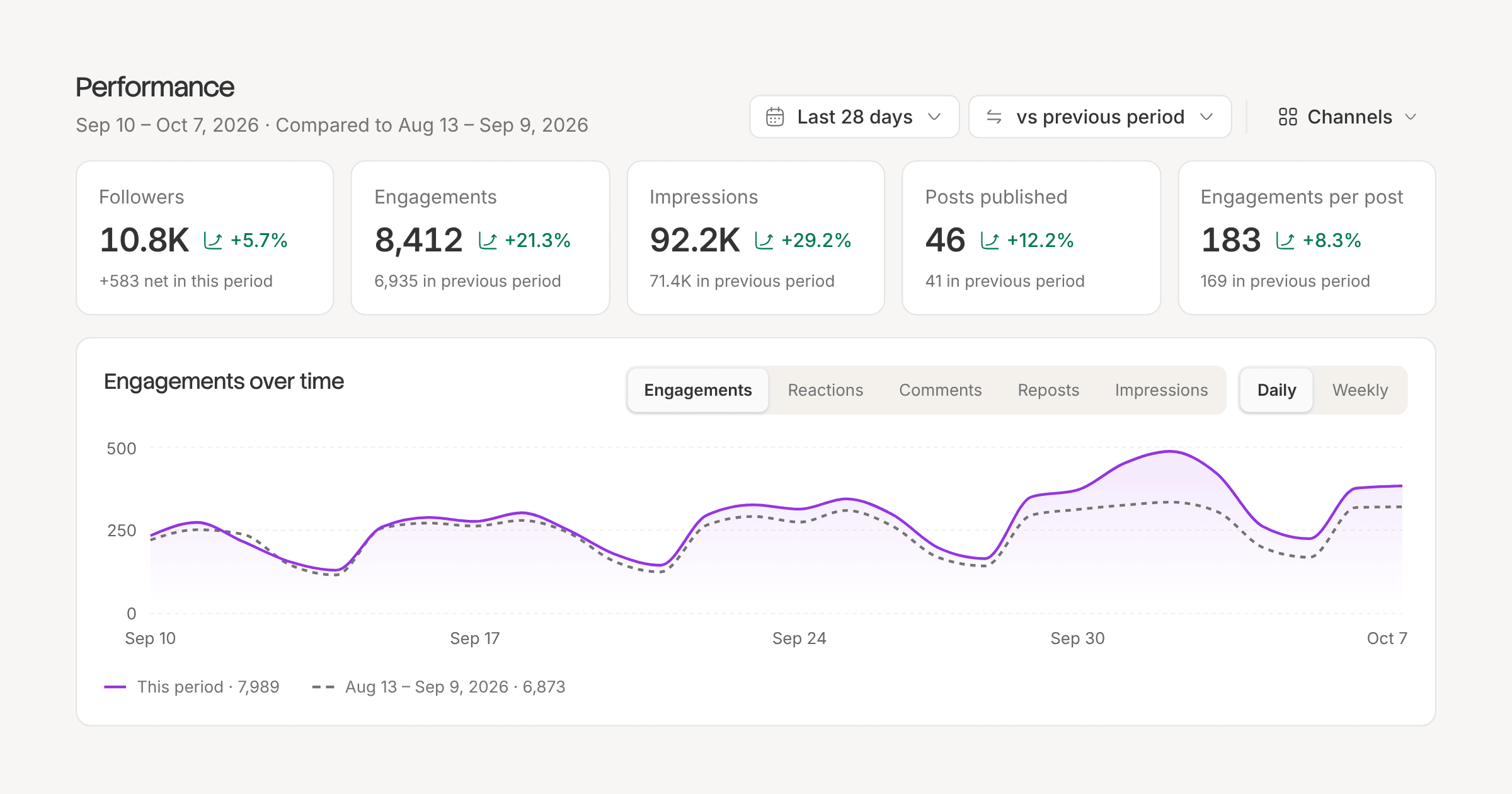This screenshot has height=794, width=1512.
Task: Click the calendar icon in date range selector
Action: tap(775, 117)
